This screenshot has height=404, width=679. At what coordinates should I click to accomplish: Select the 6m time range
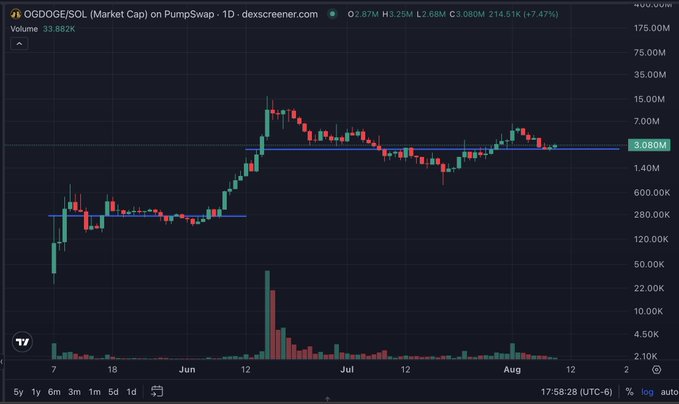54,392
